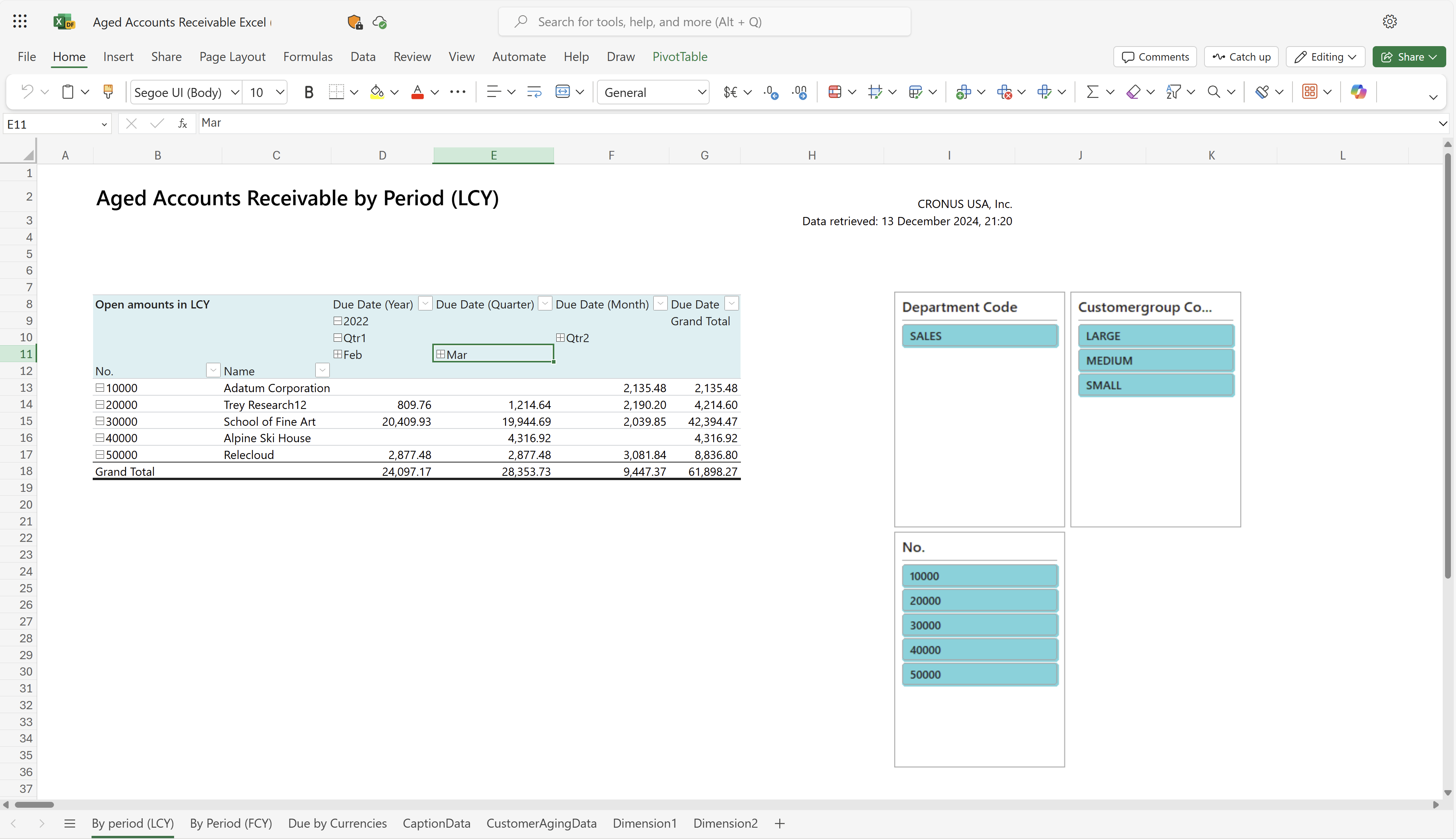Image resolution: width=1456 pixels, height=839 pixels.
Task: Toggle the Due Date (Month) checkbox
Action: pyautogui.click(x=659, y=304)
